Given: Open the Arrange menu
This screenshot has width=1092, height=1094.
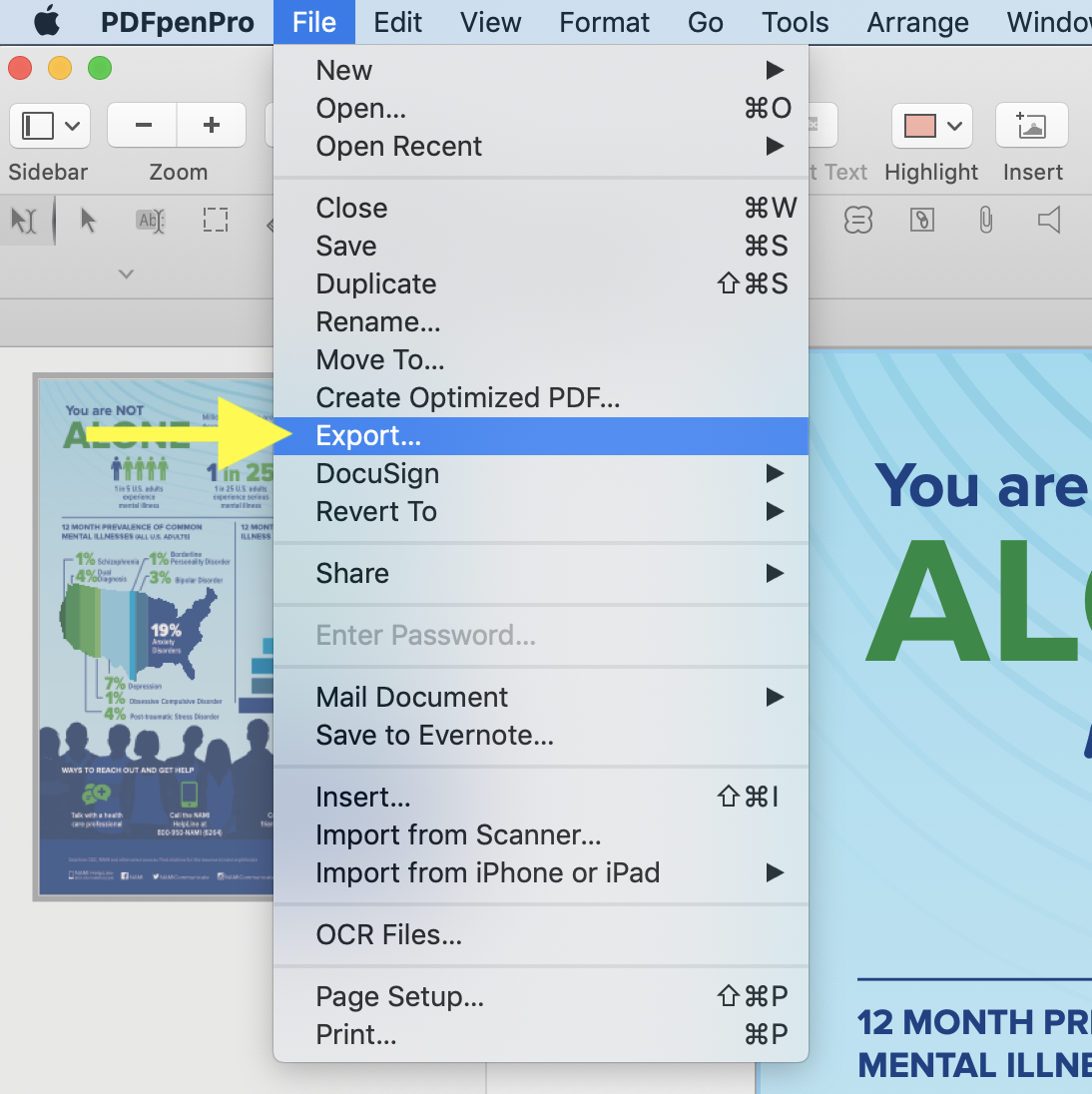Looking at the screenshot, I should pyautogui.click(x=917, y=22).
